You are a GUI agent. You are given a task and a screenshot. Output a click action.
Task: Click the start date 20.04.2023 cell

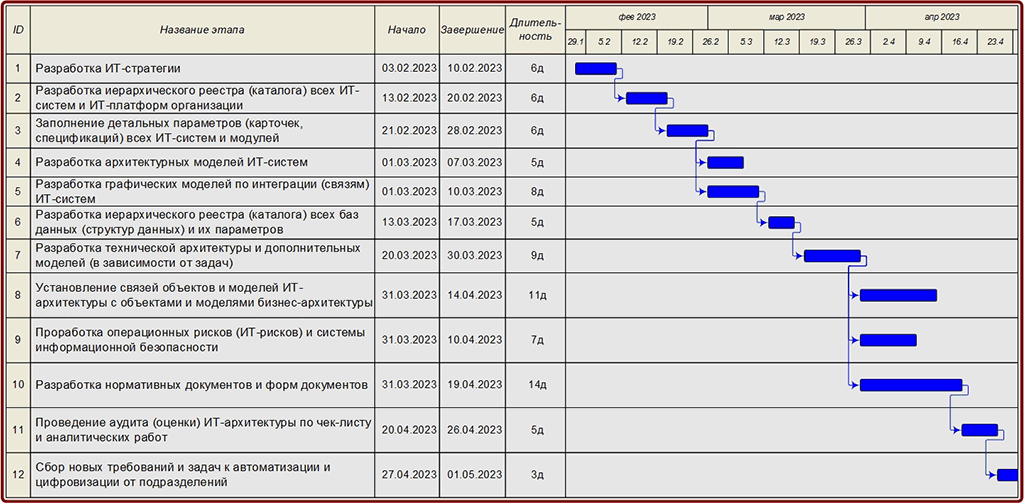[x=409, y=430]
